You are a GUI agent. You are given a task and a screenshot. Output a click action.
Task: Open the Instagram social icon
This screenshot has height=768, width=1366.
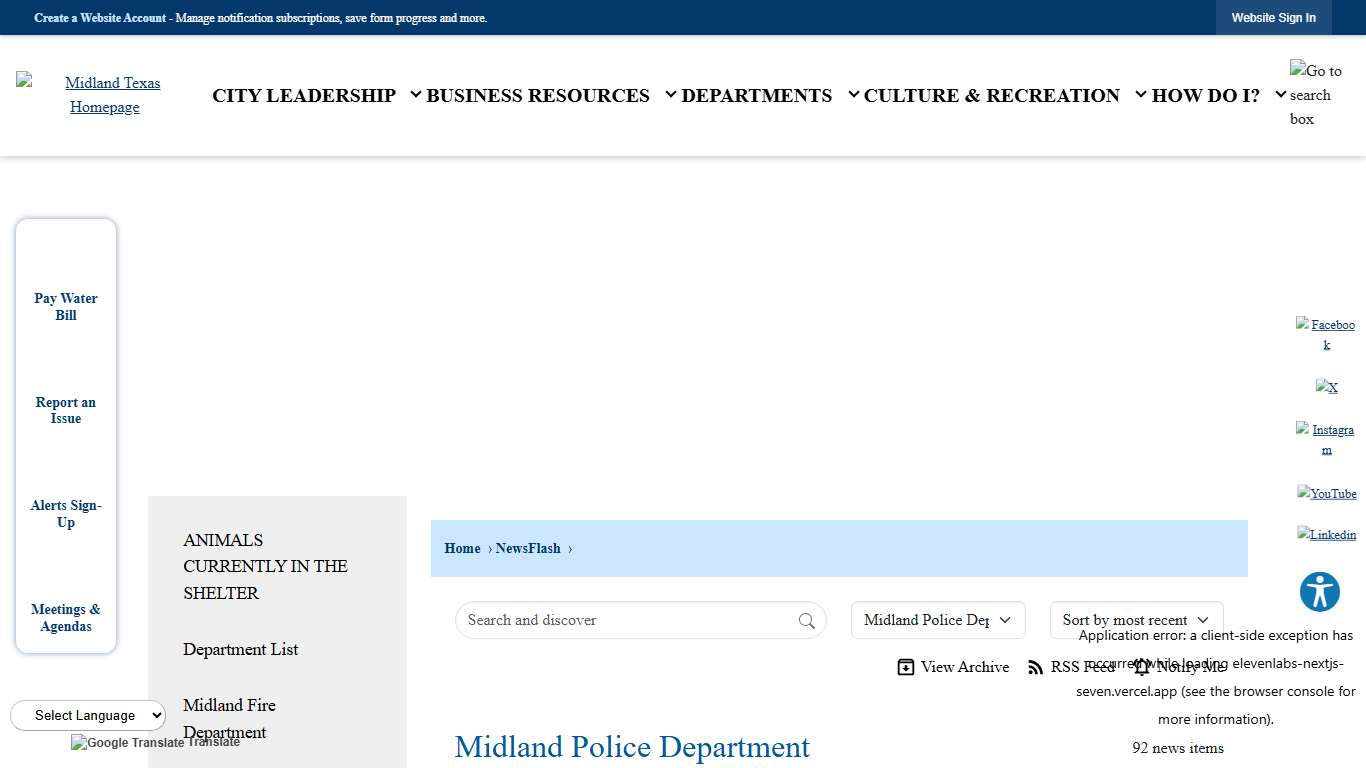[1326, 439]
